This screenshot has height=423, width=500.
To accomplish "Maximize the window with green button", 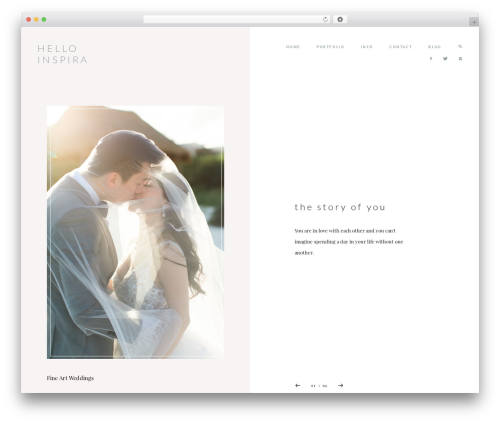I will (44, 19).
